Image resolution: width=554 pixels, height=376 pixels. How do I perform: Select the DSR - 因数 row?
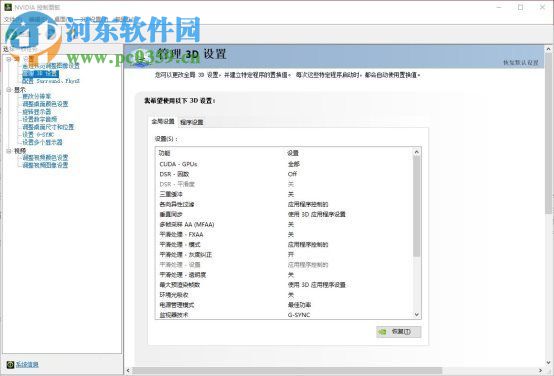(x=284, y=174)
